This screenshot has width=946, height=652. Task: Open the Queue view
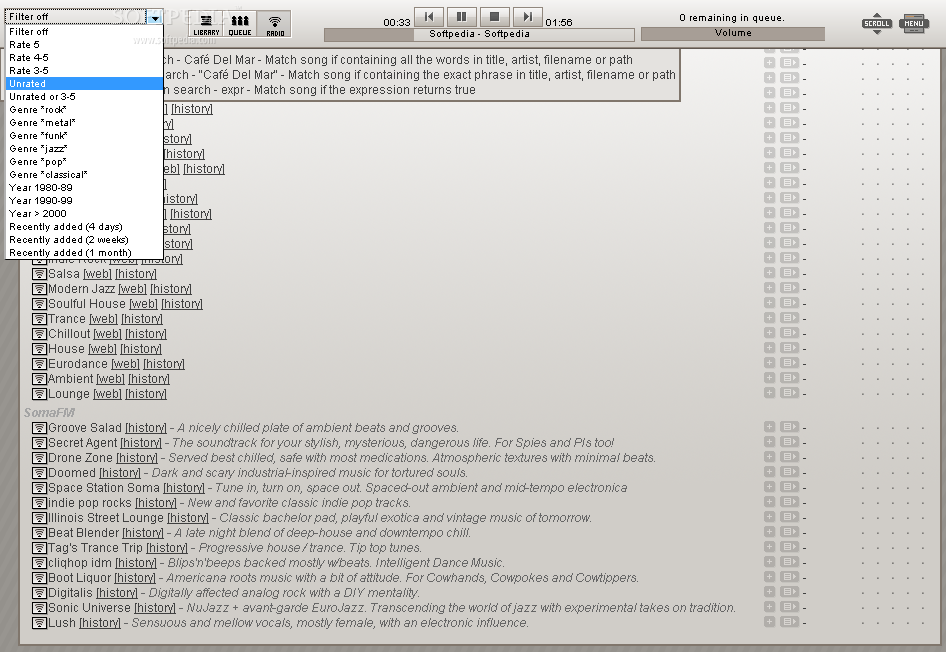click(240, 25)
